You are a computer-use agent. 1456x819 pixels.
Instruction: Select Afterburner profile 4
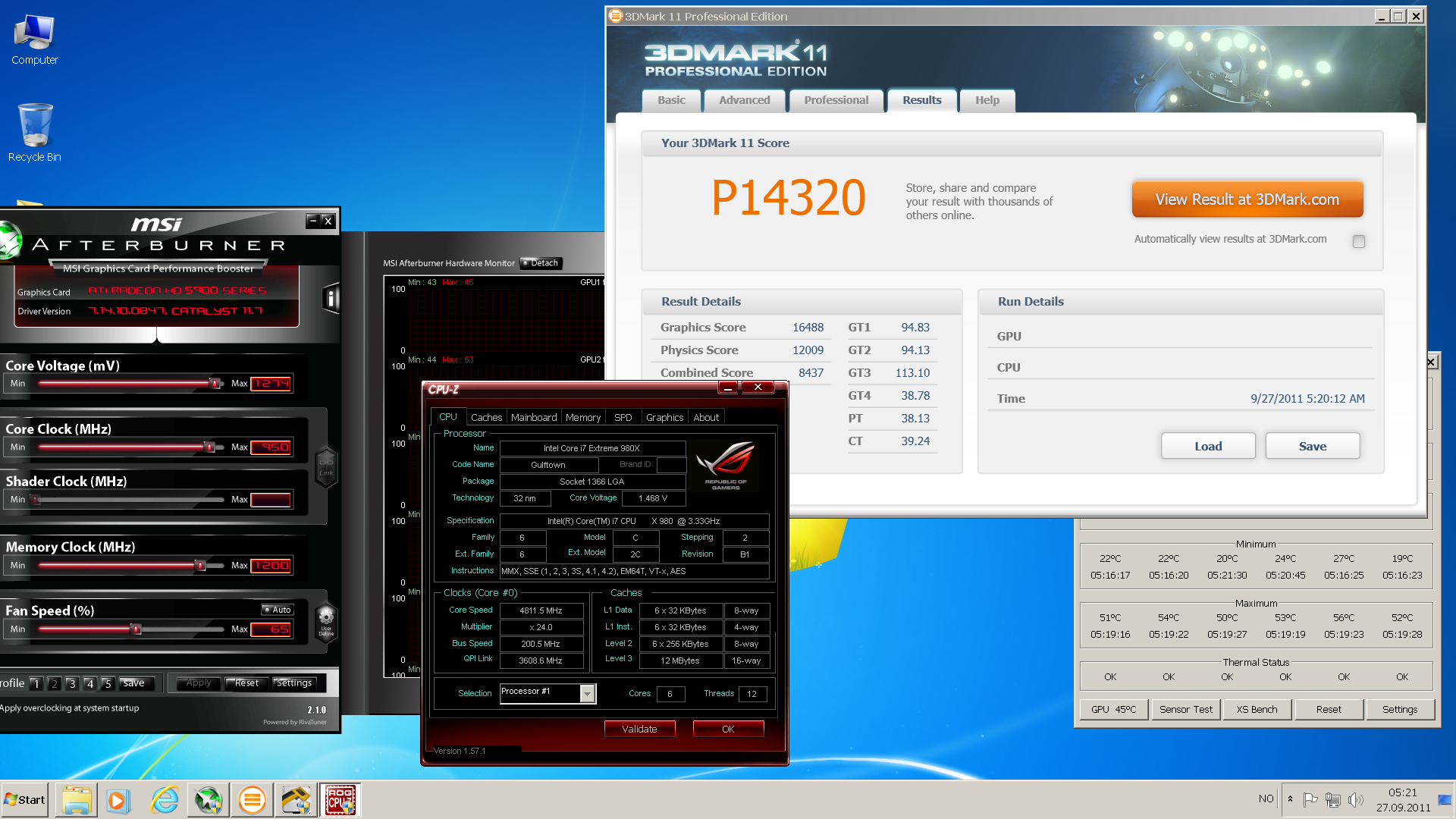tap(90, 683)
